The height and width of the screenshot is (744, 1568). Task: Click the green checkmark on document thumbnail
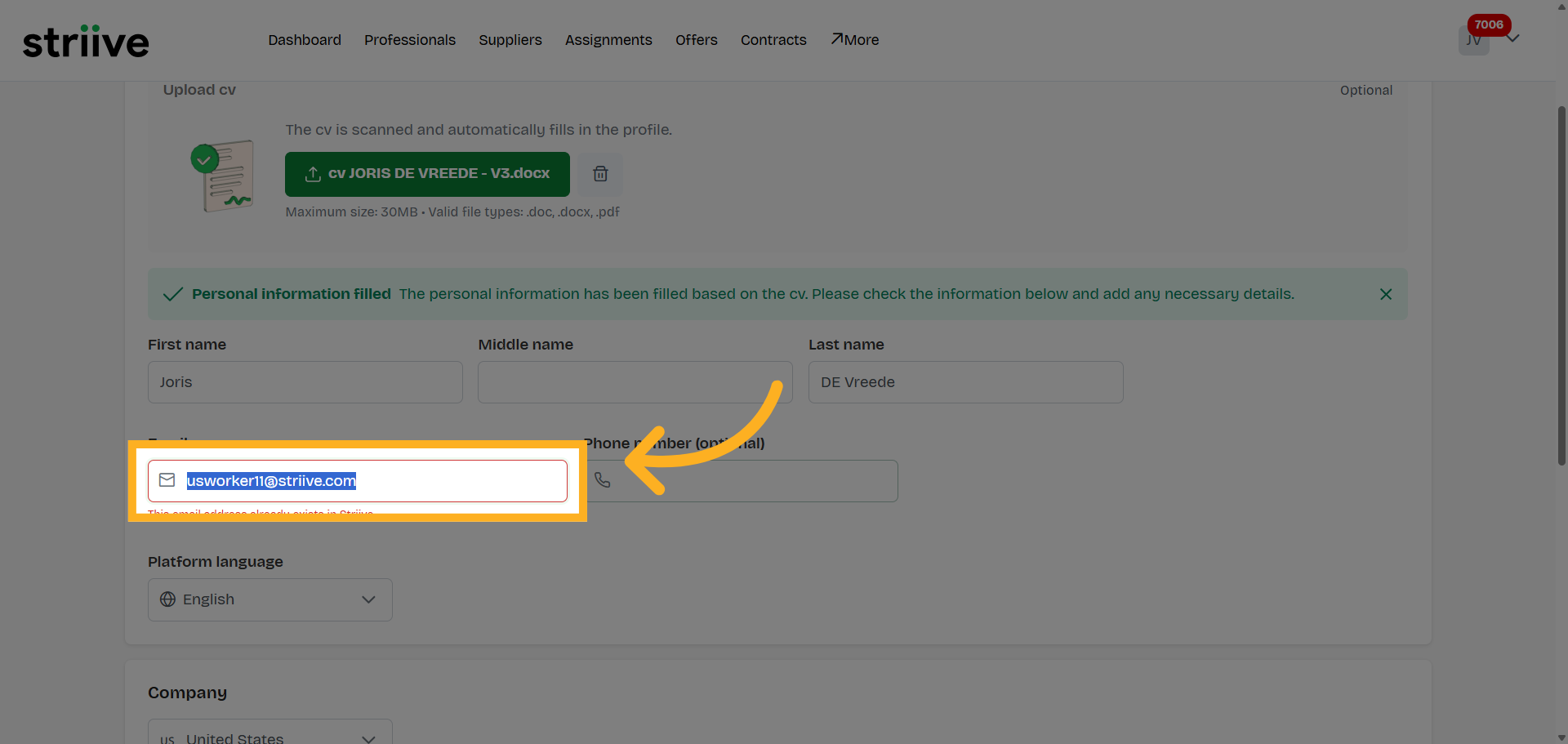pos(203,158)
